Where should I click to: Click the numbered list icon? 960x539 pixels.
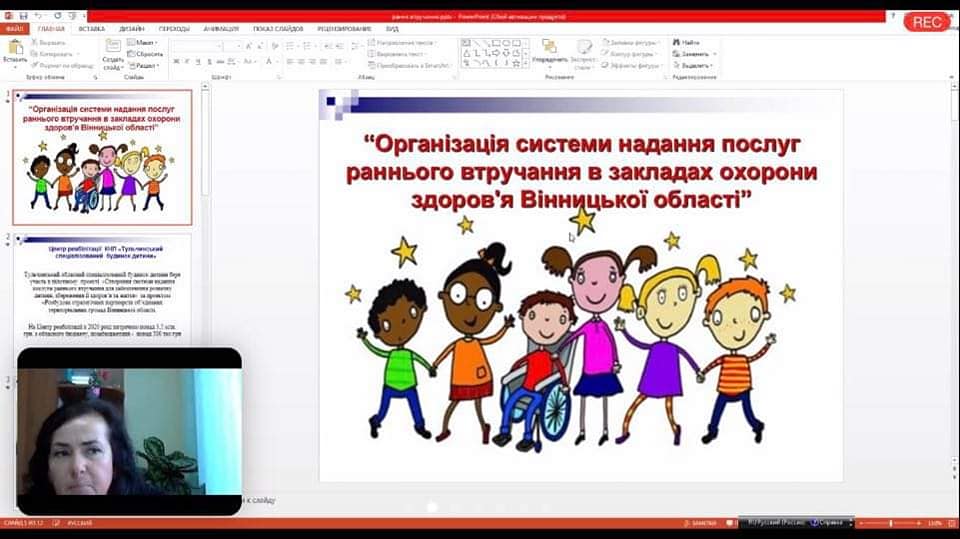(309, 46)
